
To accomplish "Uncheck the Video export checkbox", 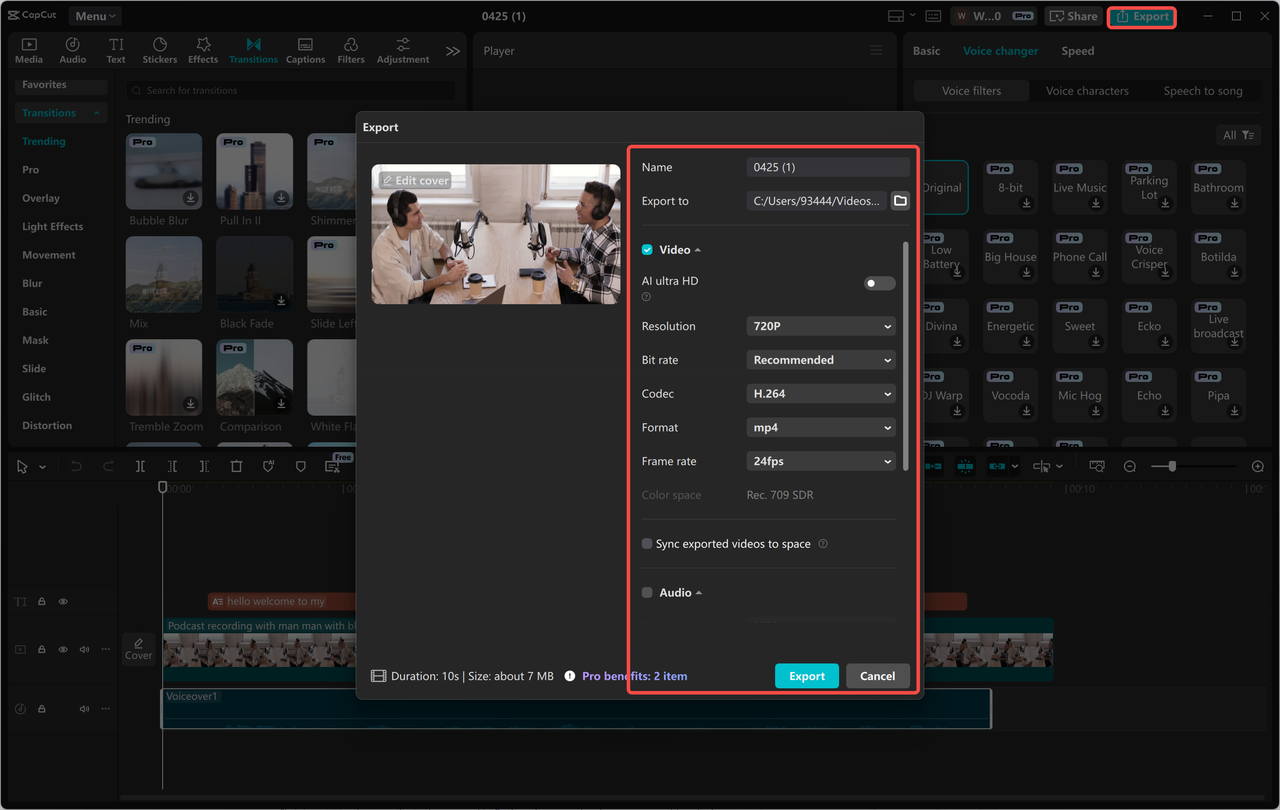I will point(647,250).
